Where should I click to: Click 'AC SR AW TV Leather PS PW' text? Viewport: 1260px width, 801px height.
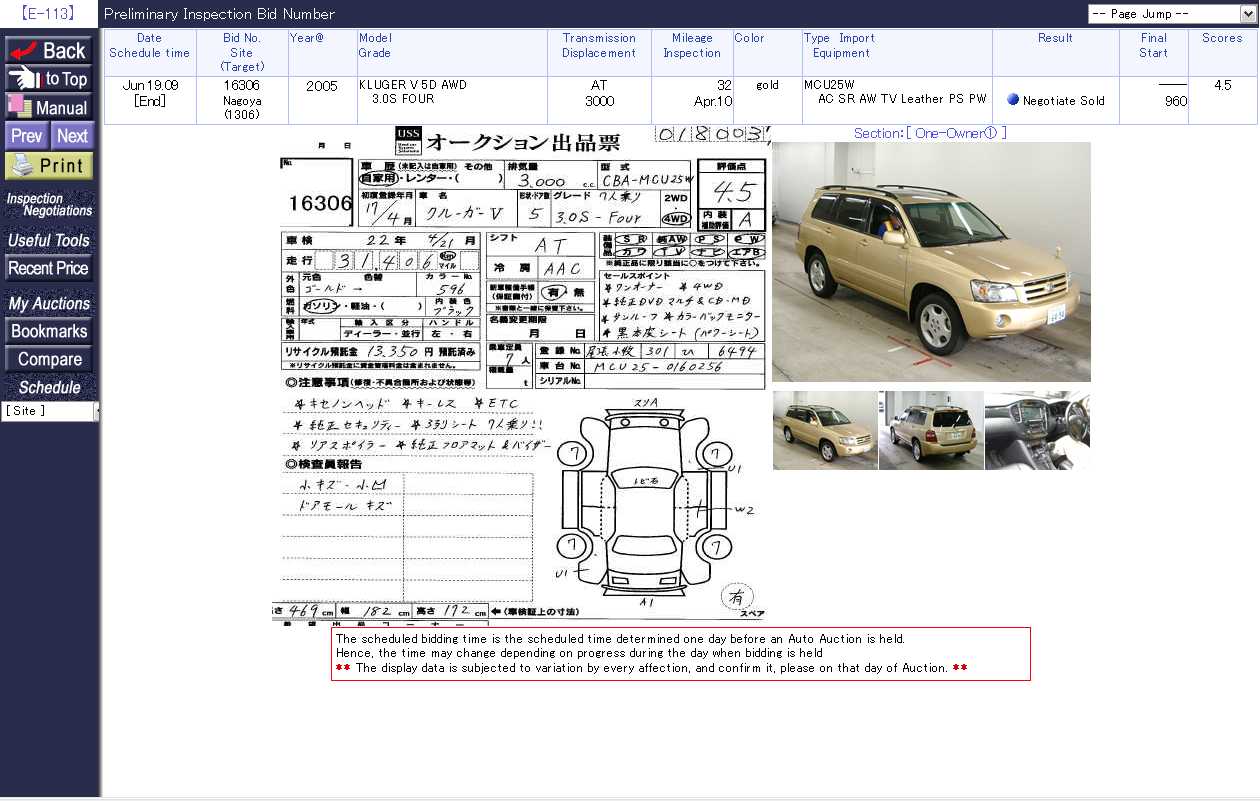pyautogui.click(x=902, y=99)
